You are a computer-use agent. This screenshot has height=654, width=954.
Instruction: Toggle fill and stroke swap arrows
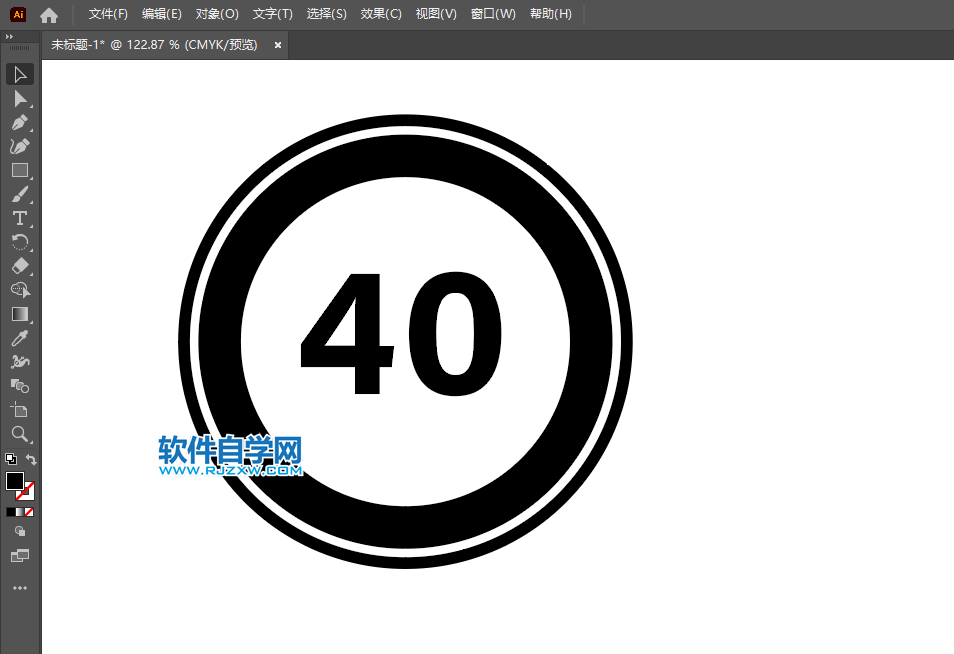31,456
